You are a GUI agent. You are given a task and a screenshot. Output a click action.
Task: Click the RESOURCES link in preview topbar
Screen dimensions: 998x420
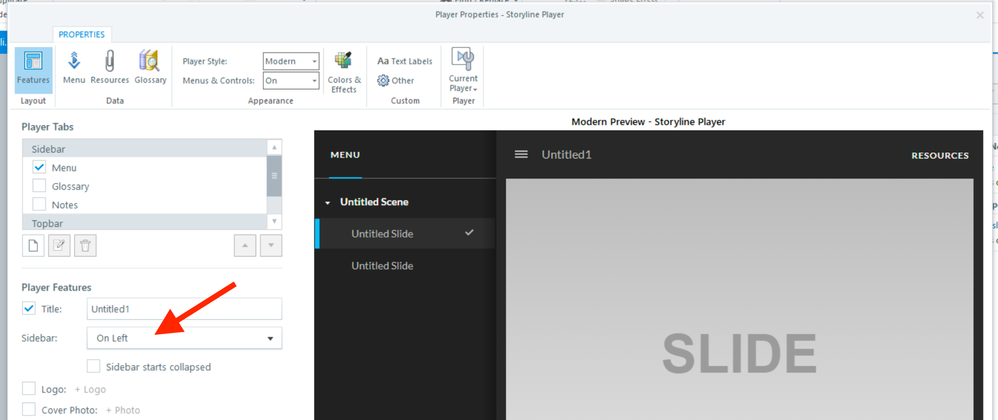(x=939, y=156)
